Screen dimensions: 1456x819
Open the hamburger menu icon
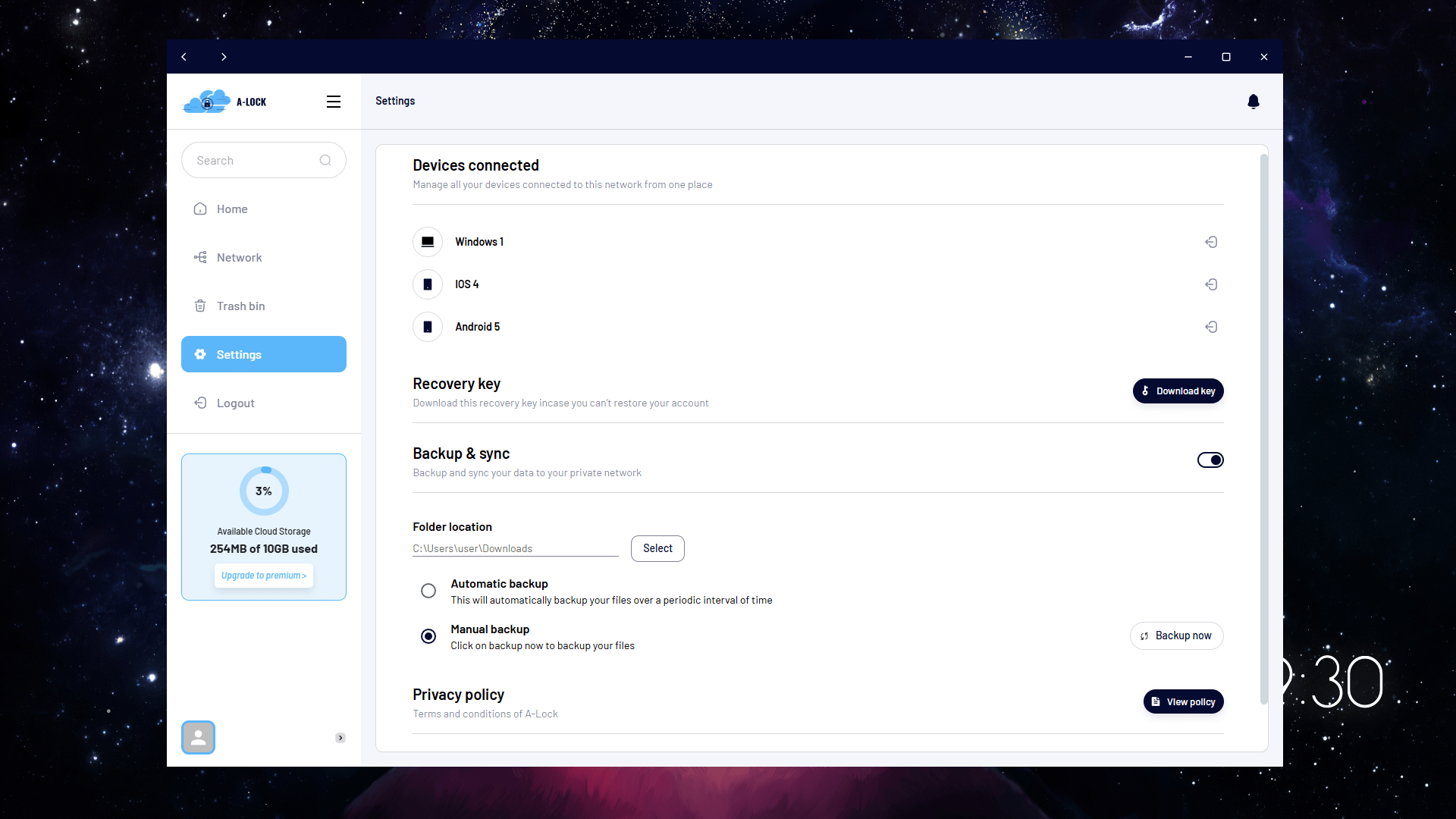point(333,102)
